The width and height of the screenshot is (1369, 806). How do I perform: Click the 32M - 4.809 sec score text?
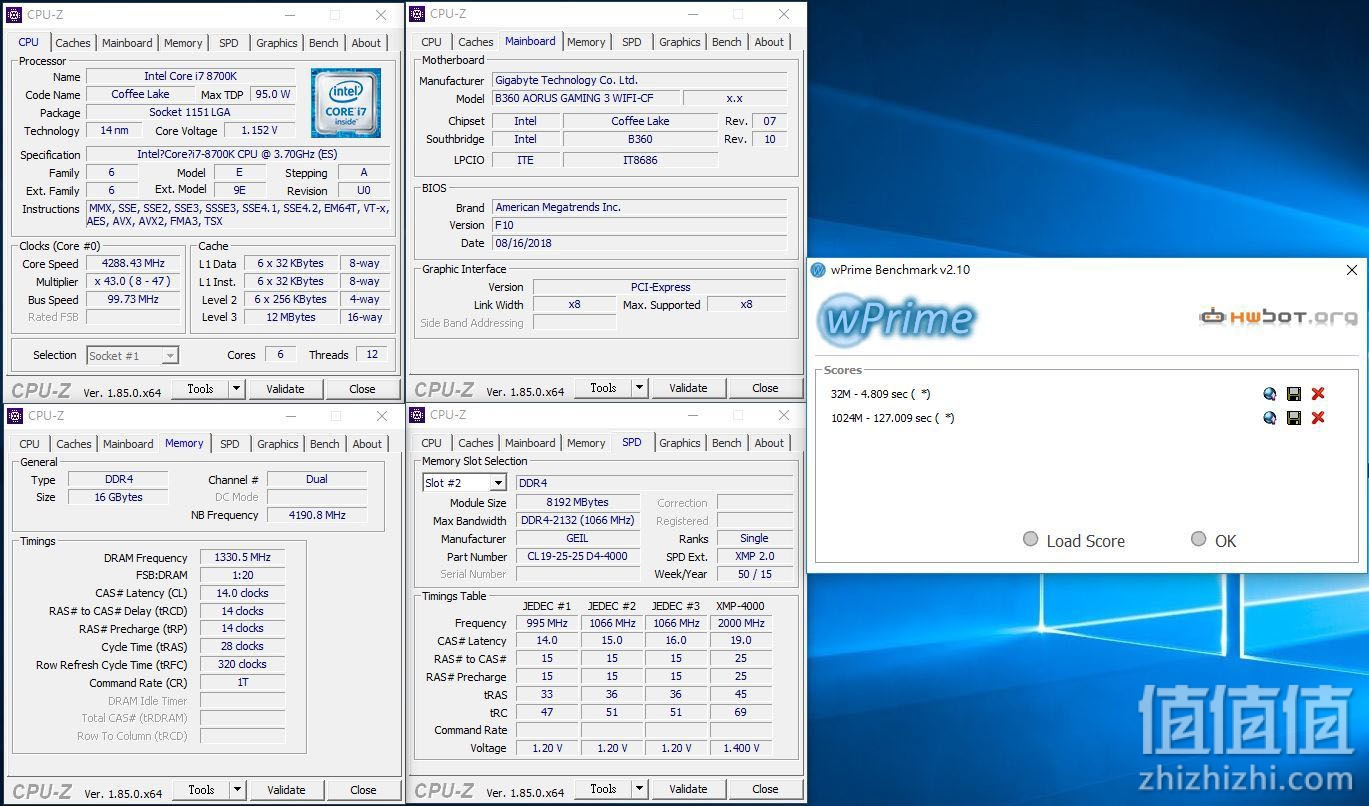tap(881, 394)
